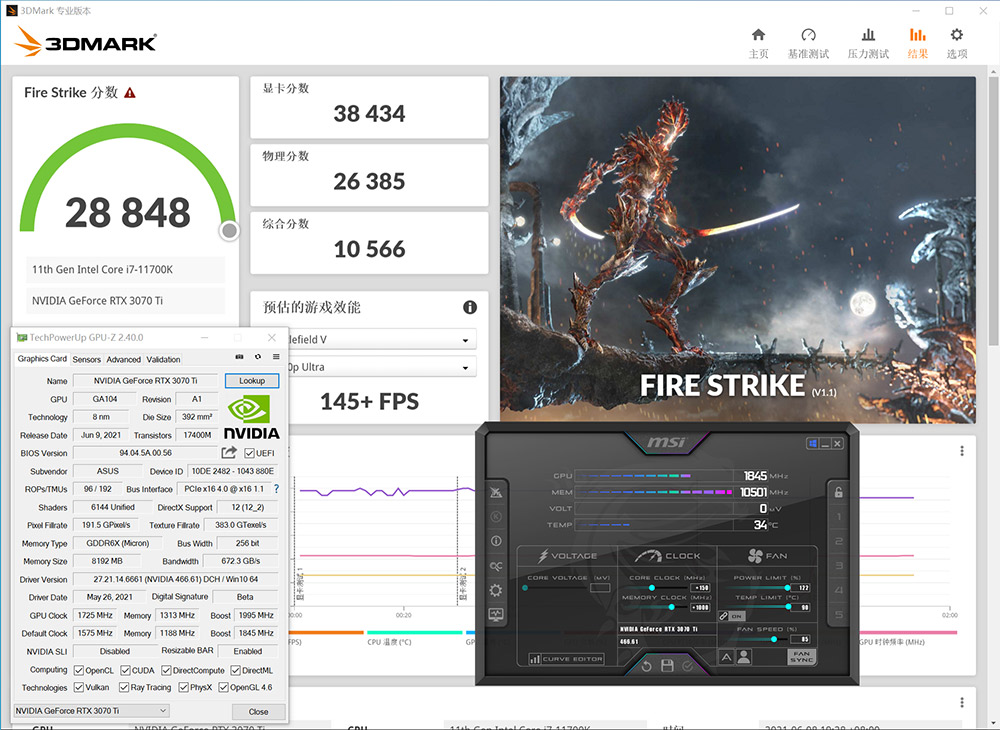Switch to the Advanced tab

point(124,360)
